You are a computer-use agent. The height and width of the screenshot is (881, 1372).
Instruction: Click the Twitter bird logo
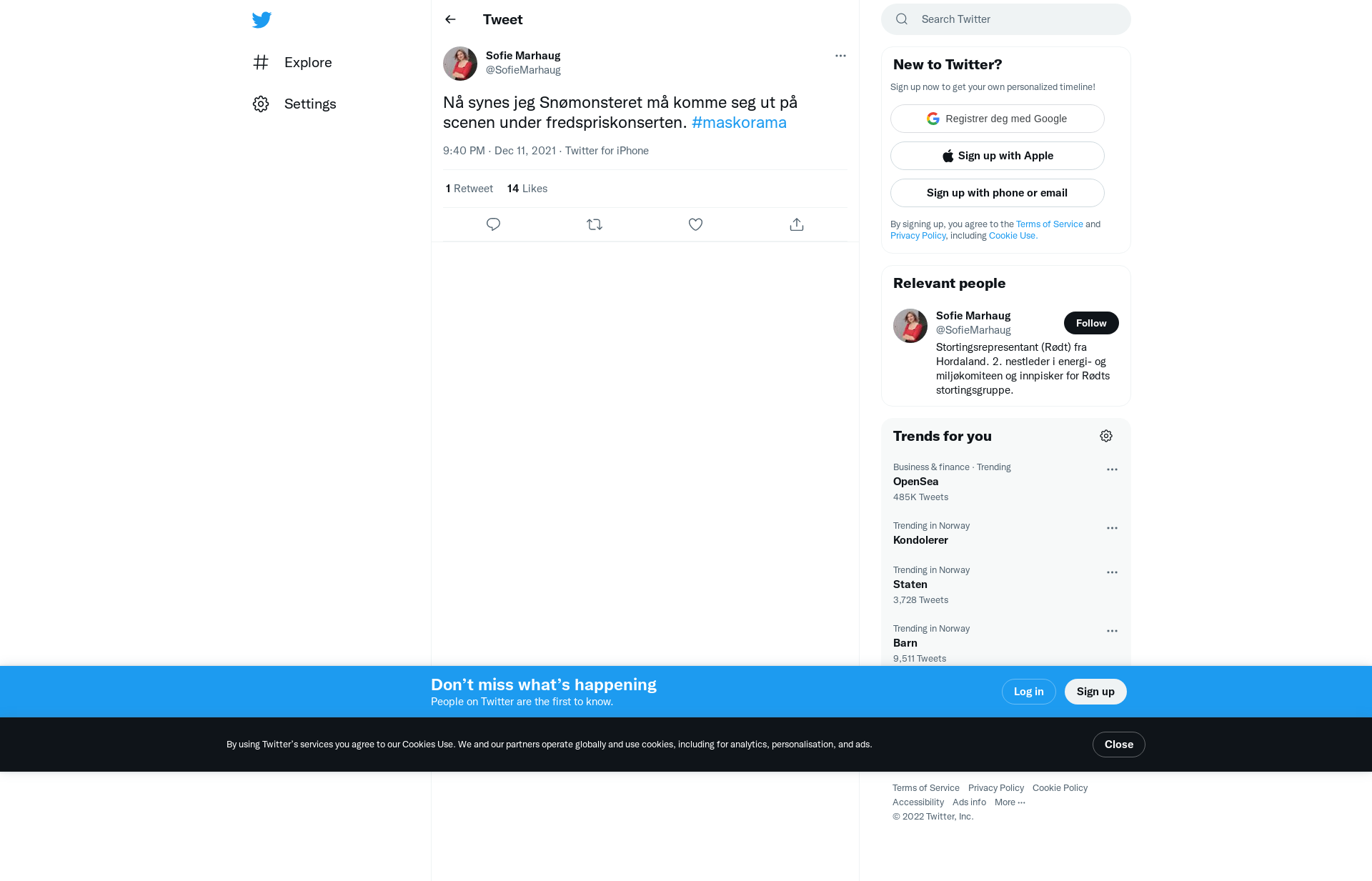pos(262,19)
